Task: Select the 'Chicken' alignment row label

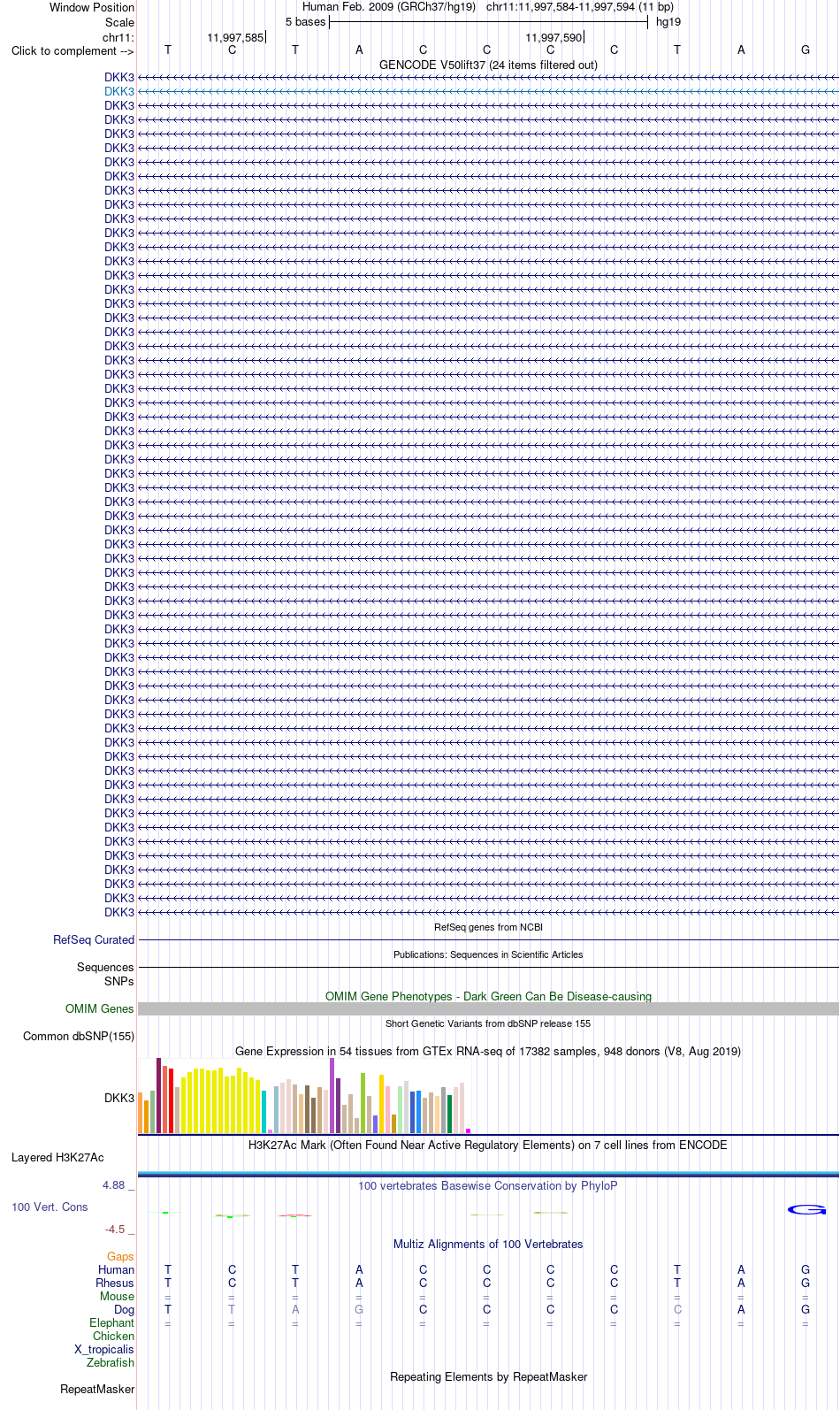Action: point(114,1336)
